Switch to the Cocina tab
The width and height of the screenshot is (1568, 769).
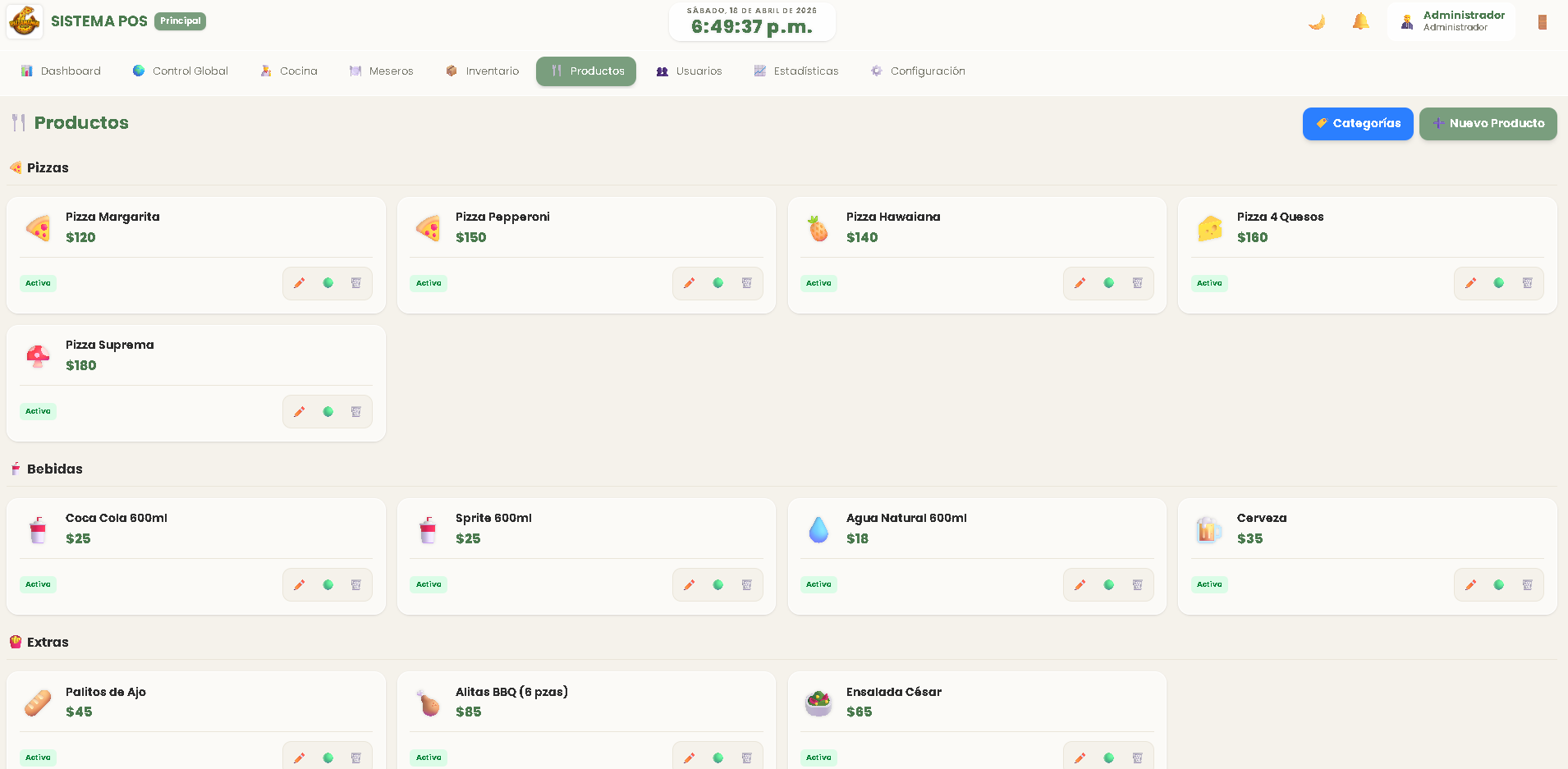[289, 71]
